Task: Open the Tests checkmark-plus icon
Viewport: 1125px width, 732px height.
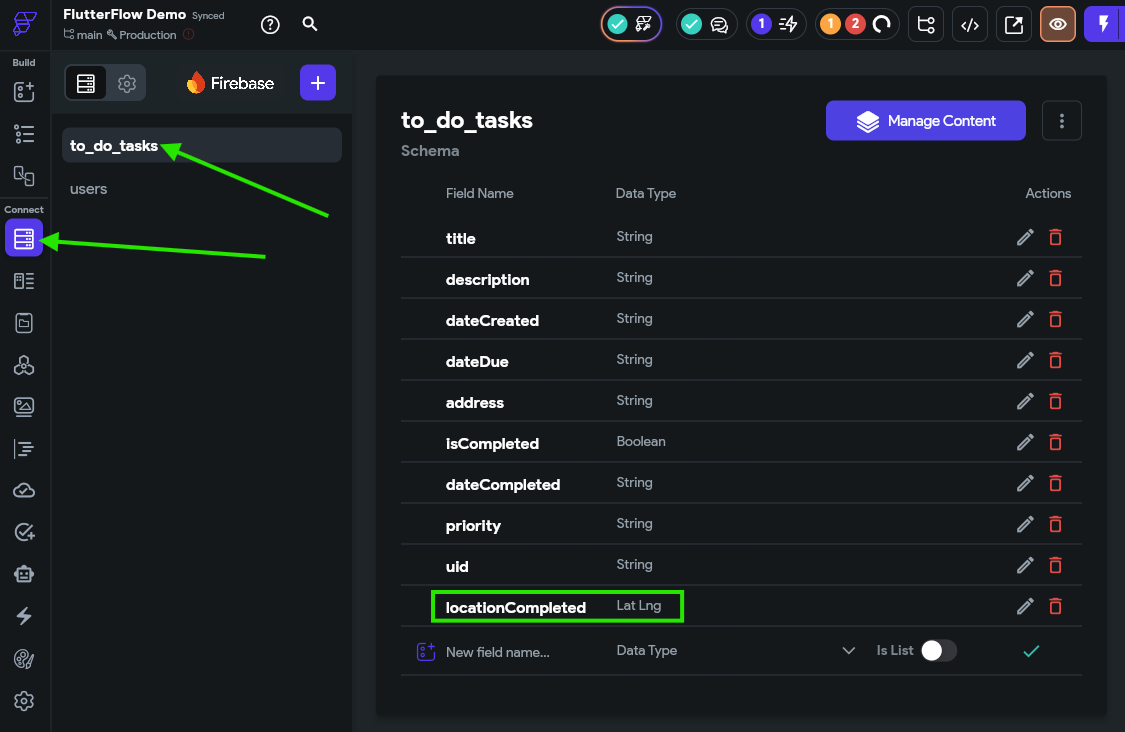Action: tap(24, 532)
